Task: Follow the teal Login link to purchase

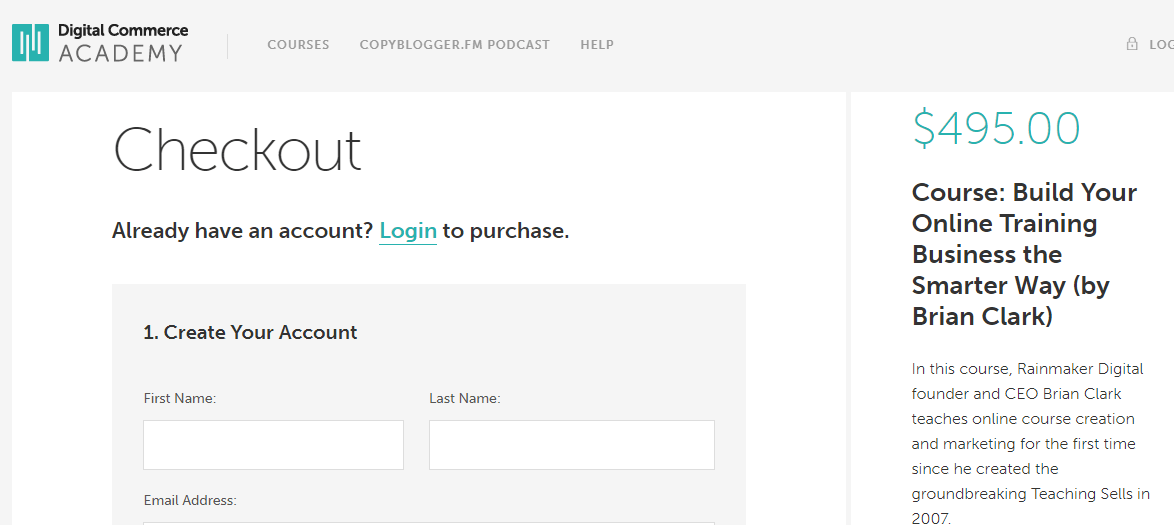Action: coord(408,231)
